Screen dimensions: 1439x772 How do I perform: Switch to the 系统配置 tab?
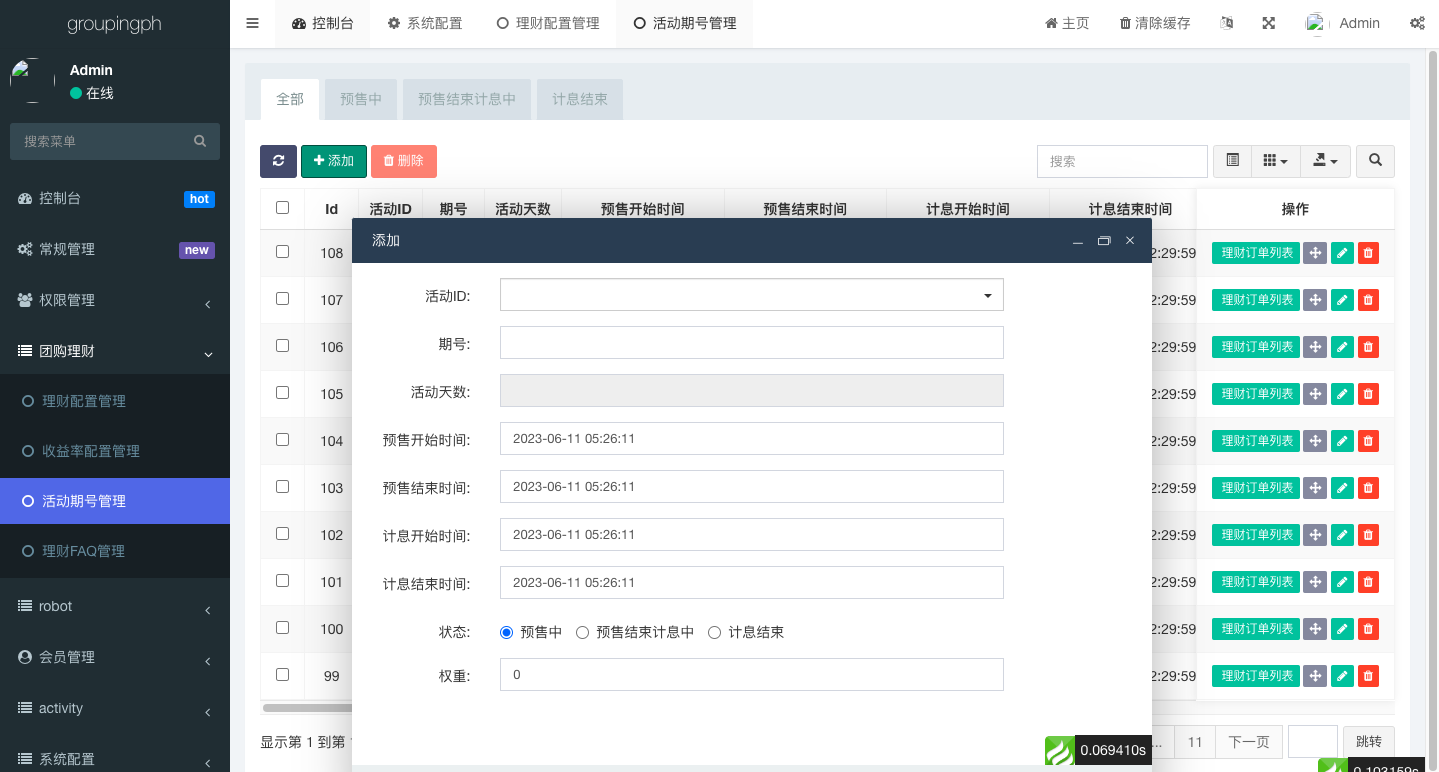424,23
